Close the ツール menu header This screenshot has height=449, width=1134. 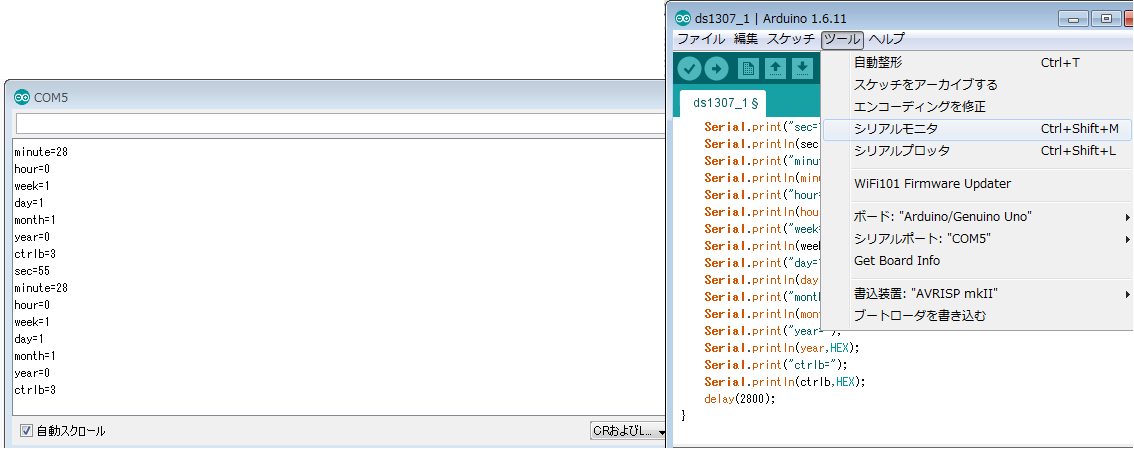click(843, 39)
